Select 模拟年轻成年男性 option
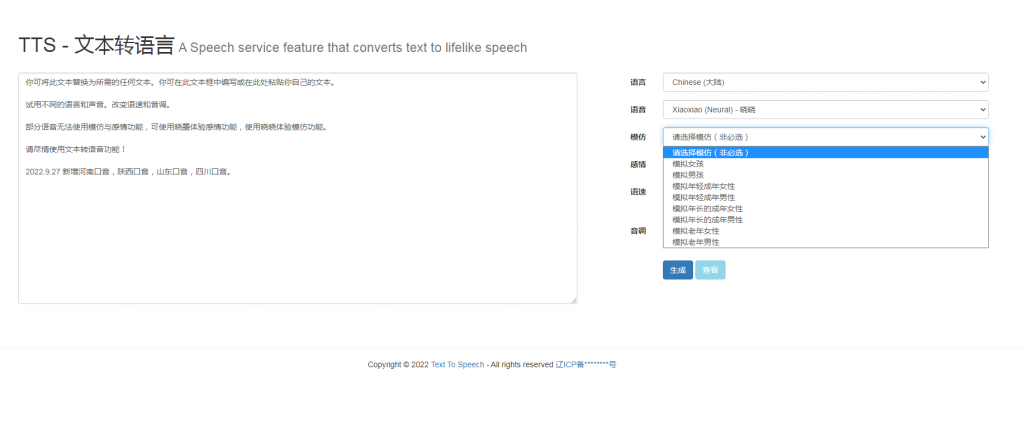1024x422 pixels. [703, 197]
